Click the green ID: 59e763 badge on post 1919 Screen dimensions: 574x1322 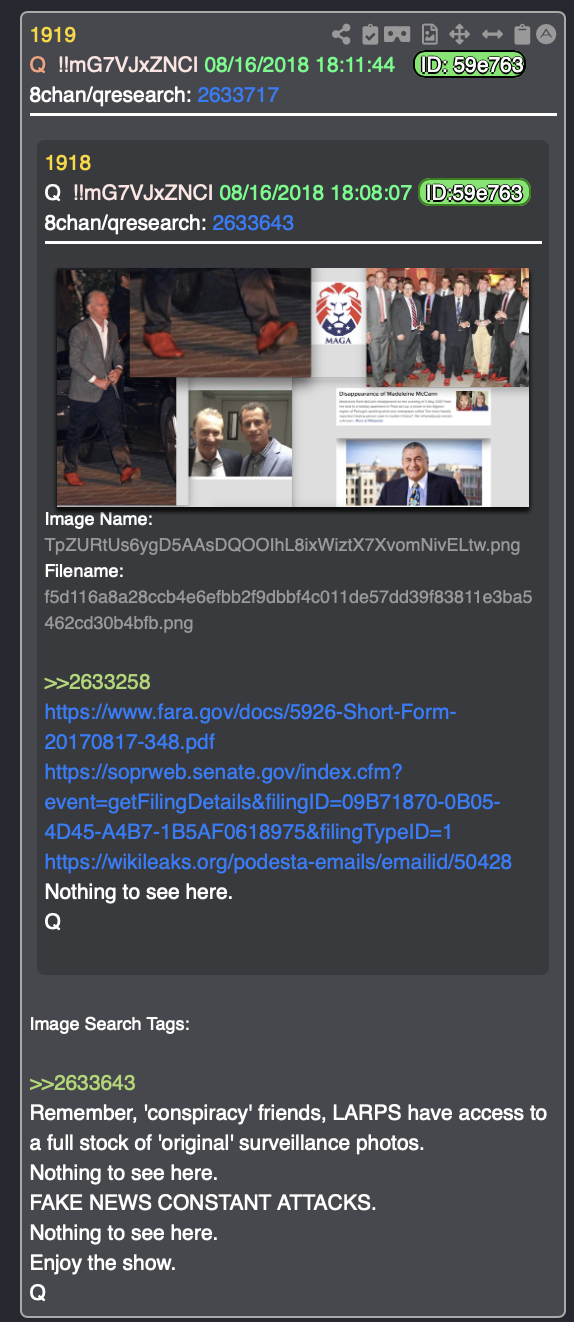pos(469,65)
